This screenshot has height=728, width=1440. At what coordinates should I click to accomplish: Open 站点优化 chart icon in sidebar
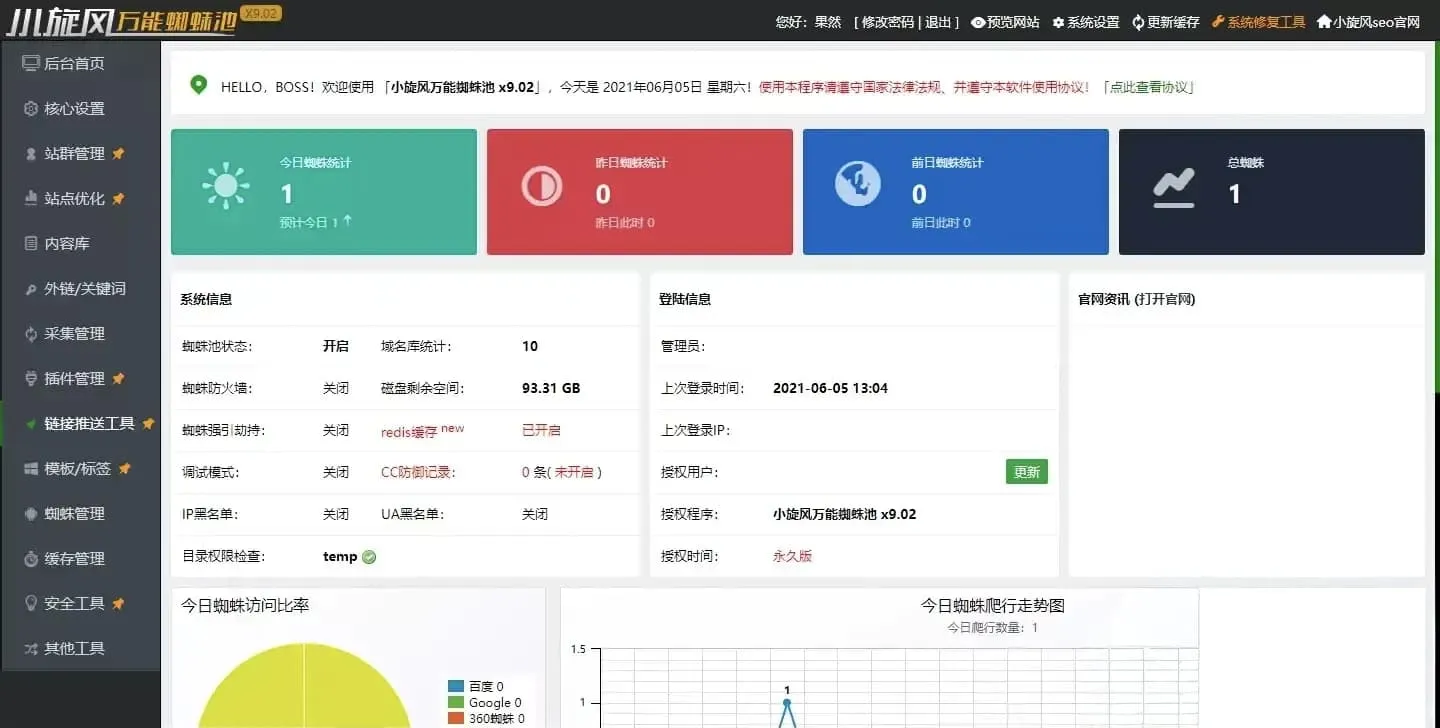point(31,198)
